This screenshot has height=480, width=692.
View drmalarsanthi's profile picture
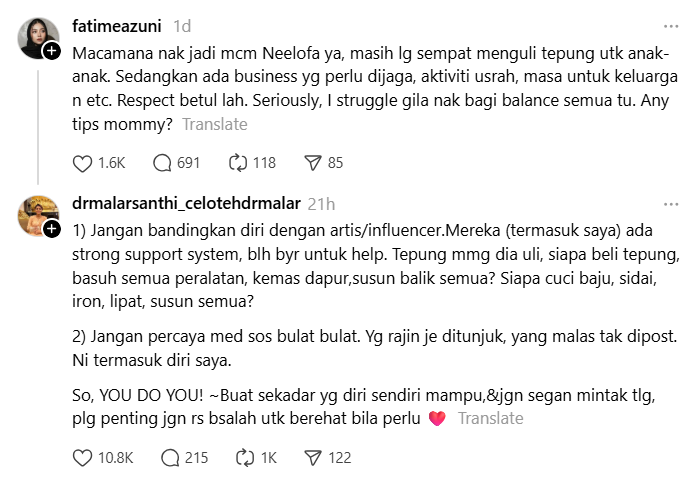pos(37,215)
